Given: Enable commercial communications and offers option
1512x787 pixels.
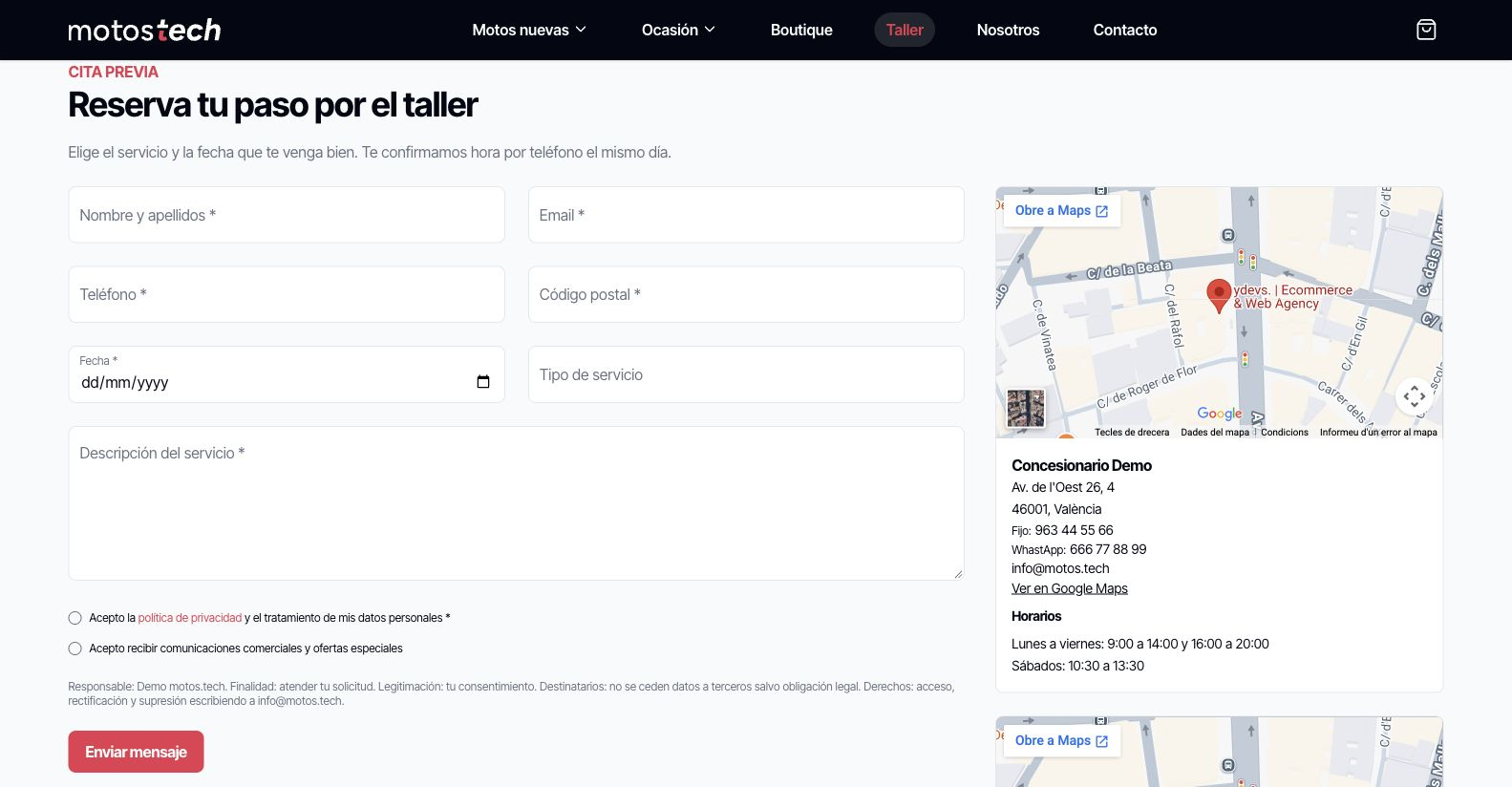Looking at the screenshot, I should pos(75,649).
